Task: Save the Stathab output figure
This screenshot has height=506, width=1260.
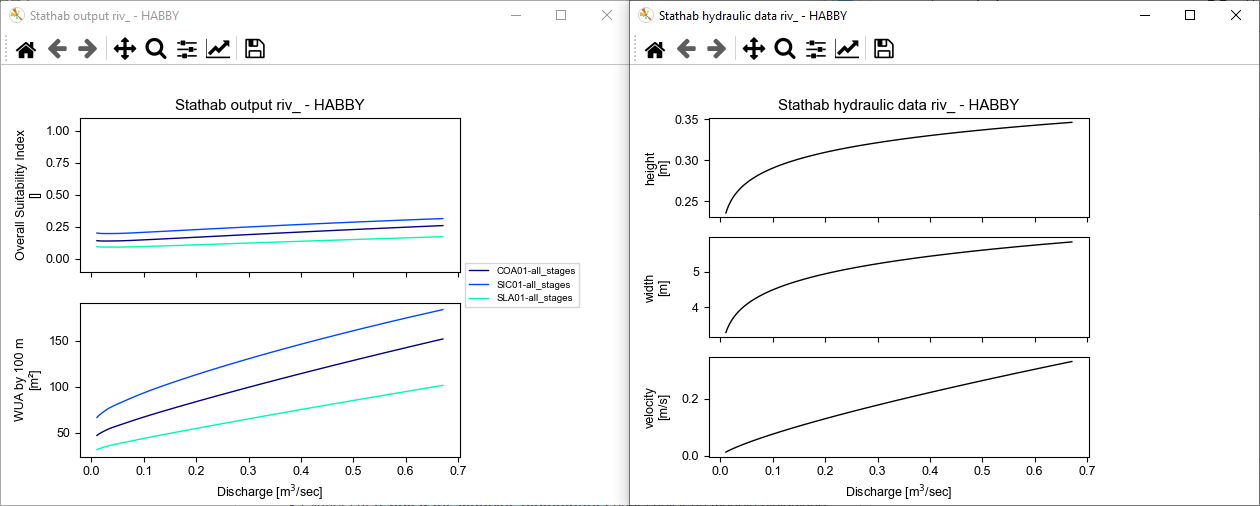Action: coord(254,49)
